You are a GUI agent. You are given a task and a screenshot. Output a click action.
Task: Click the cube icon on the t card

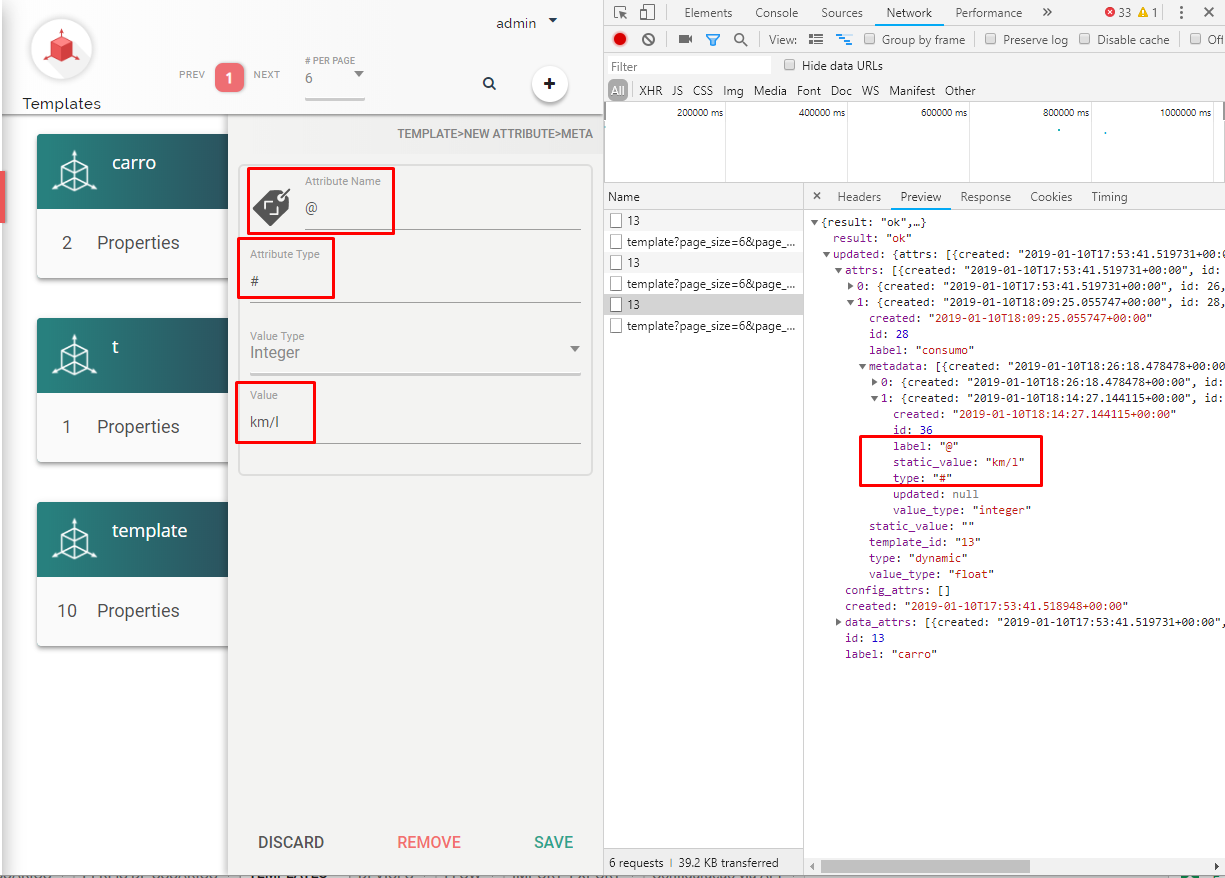73,356
